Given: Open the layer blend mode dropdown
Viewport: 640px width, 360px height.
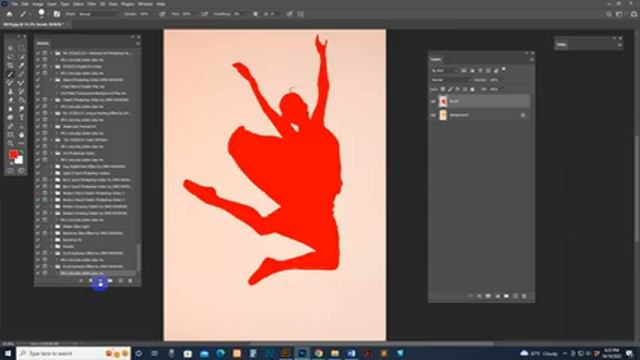Looking at the screenshot, I should [x=451, y=80].
